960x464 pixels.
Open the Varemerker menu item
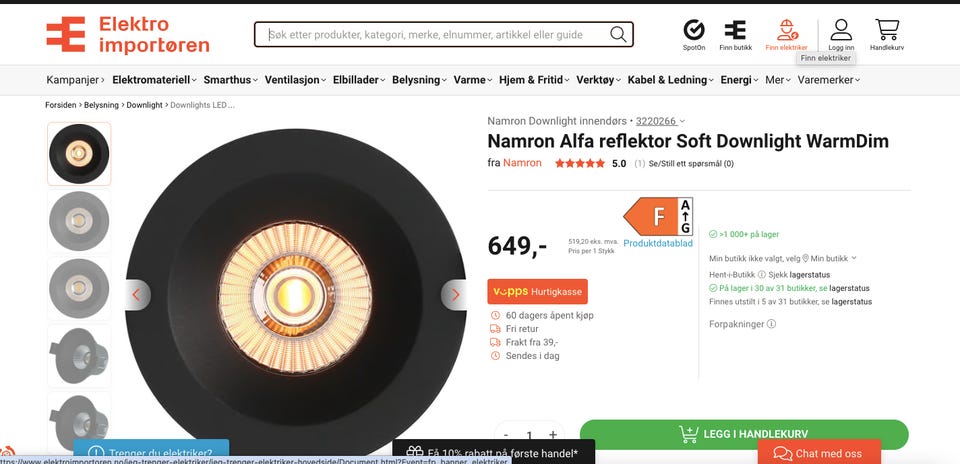[828, 80]
